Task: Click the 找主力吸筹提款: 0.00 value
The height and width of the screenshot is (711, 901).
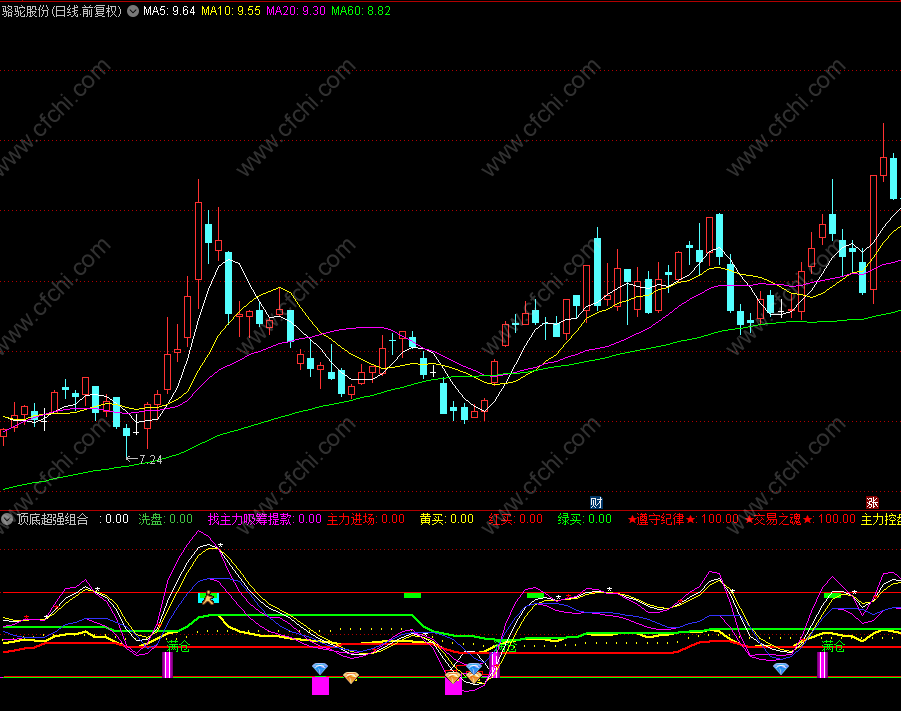Action: click(264, 519)
